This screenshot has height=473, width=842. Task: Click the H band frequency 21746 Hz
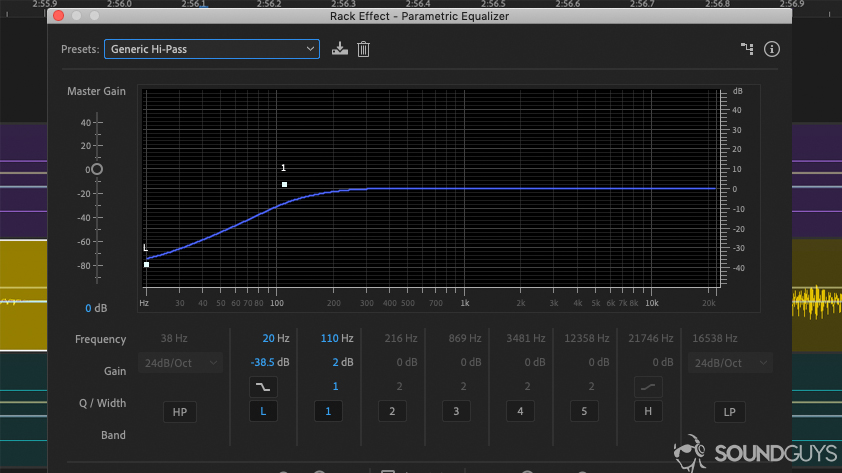651,338
